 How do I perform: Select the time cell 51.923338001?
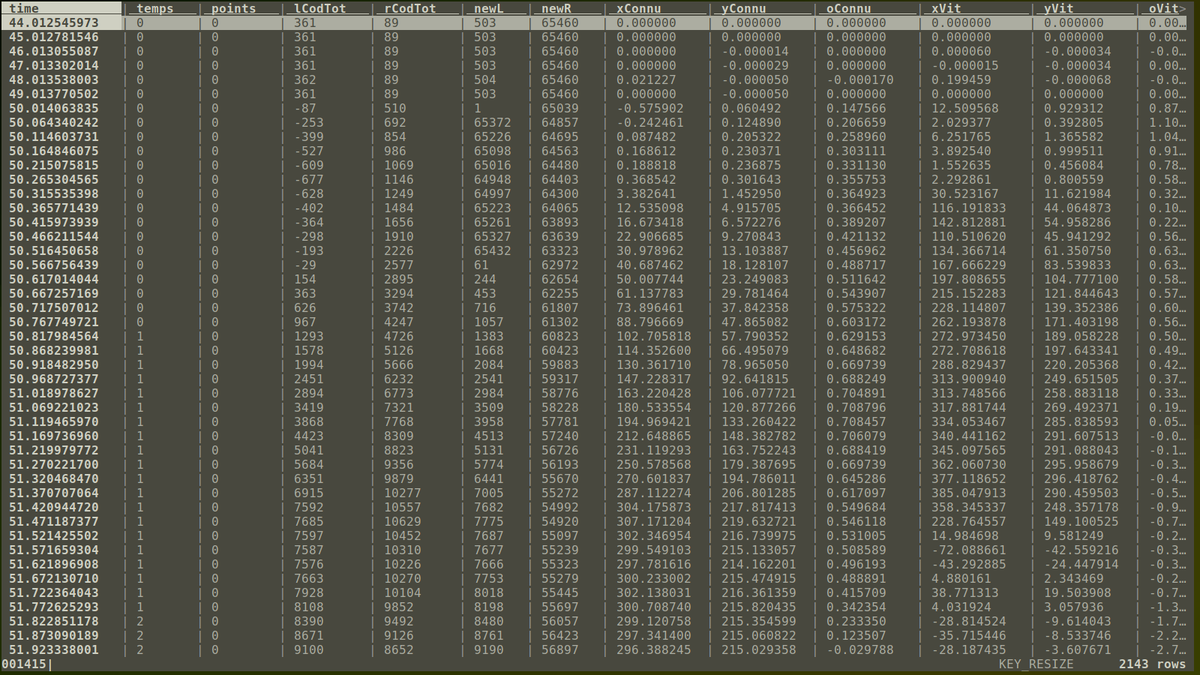pyautogui.click(x=54, y=649)
